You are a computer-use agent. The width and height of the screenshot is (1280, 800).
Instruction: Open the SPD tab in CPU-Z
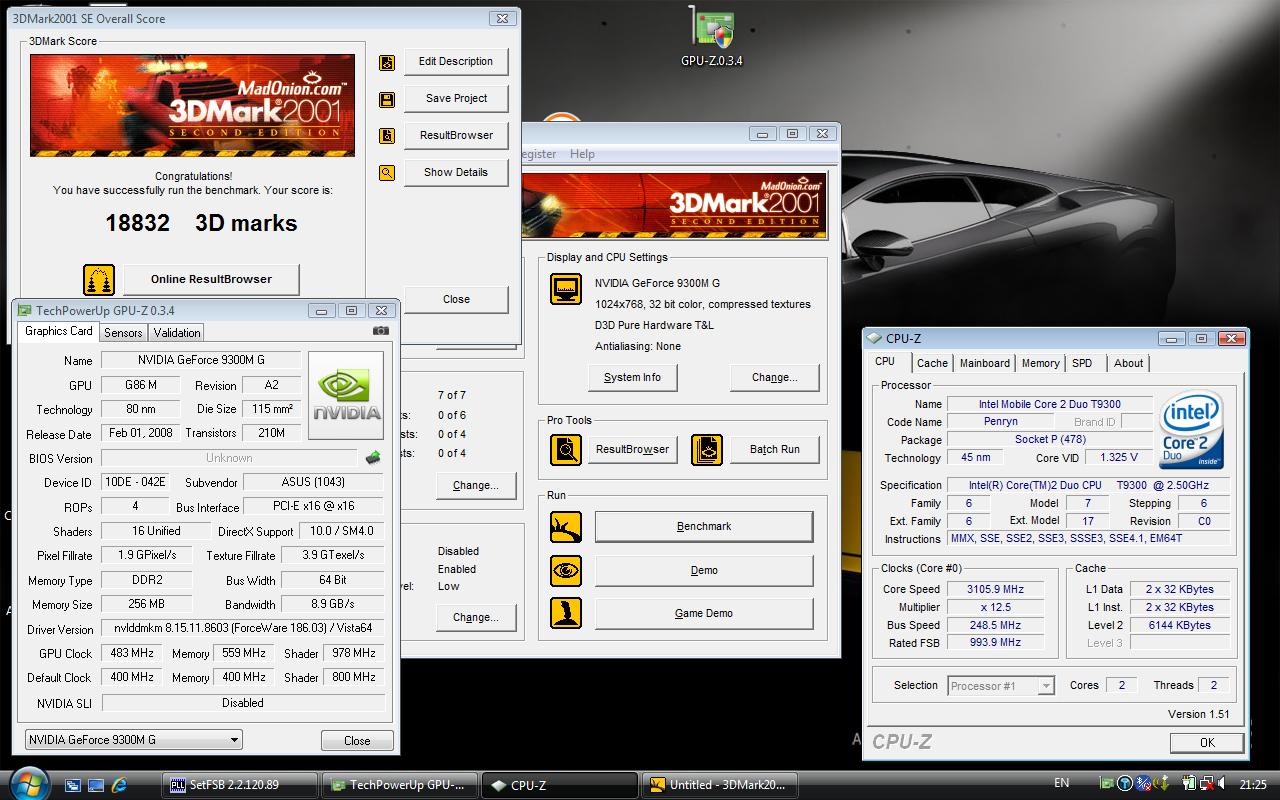coord(1082,363)
